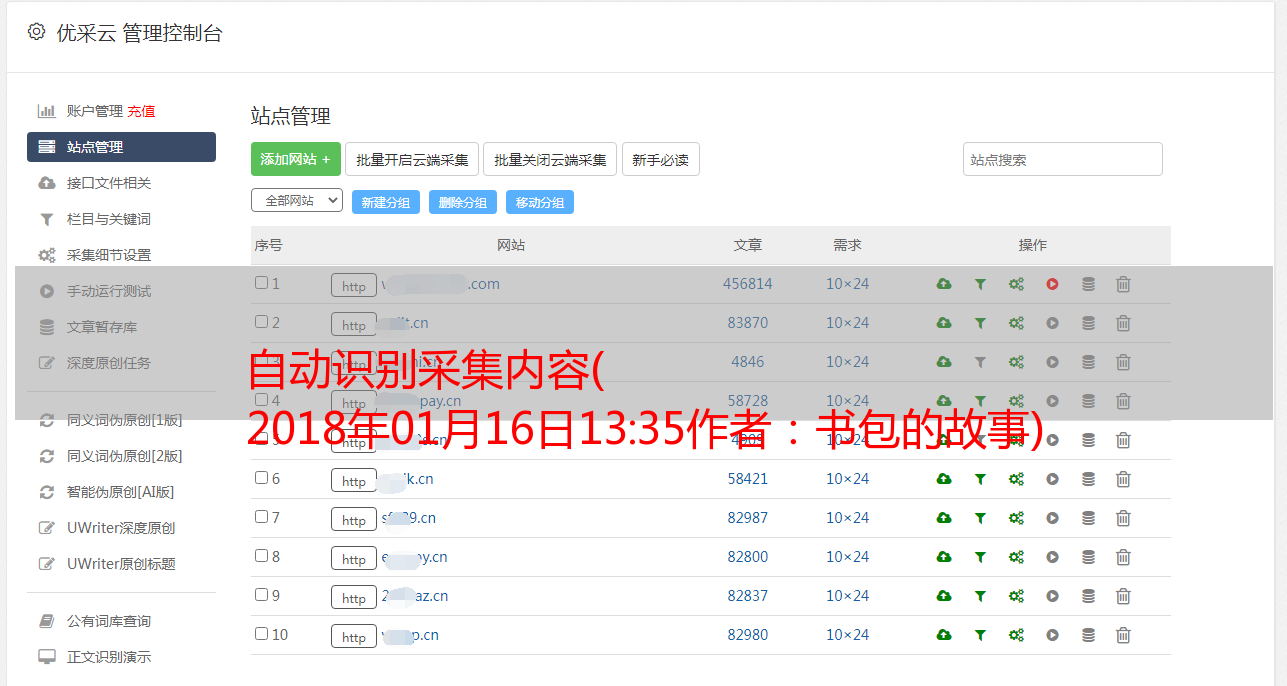Click gears icon in row 10
This screenshot has width=1287, height=686.
tap(1016, 635)
